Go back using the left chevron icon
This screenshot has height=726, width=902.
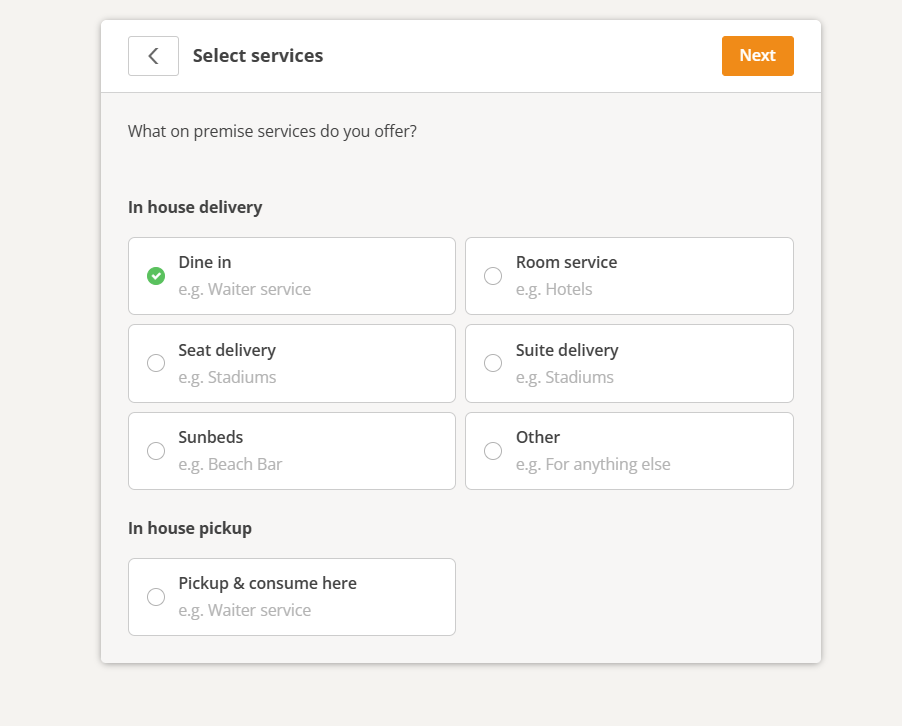pyautogui.click(x=153, y=56)
